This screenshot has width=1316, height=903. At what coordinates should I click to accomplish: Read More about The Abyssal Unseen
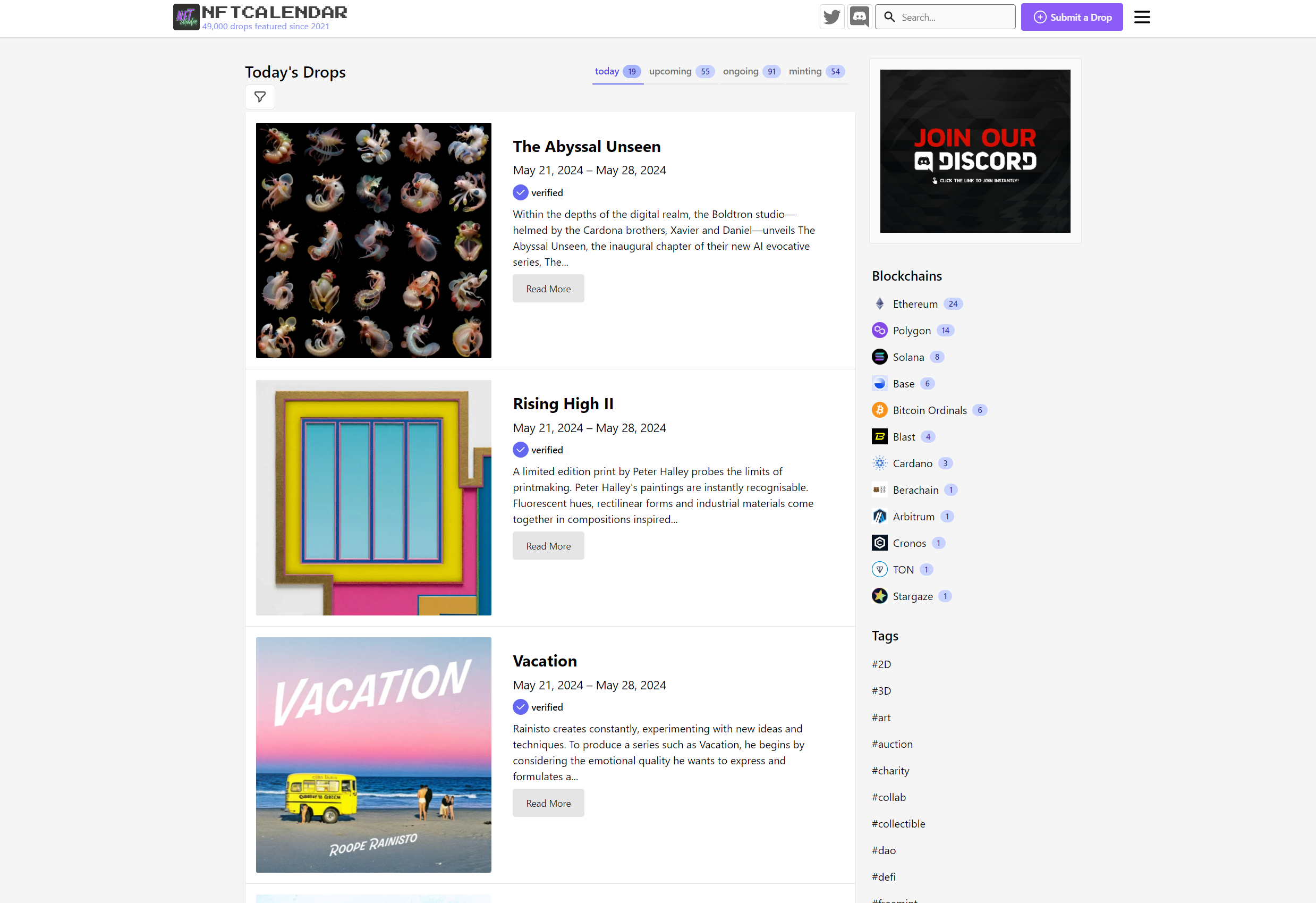click(548, 289)
